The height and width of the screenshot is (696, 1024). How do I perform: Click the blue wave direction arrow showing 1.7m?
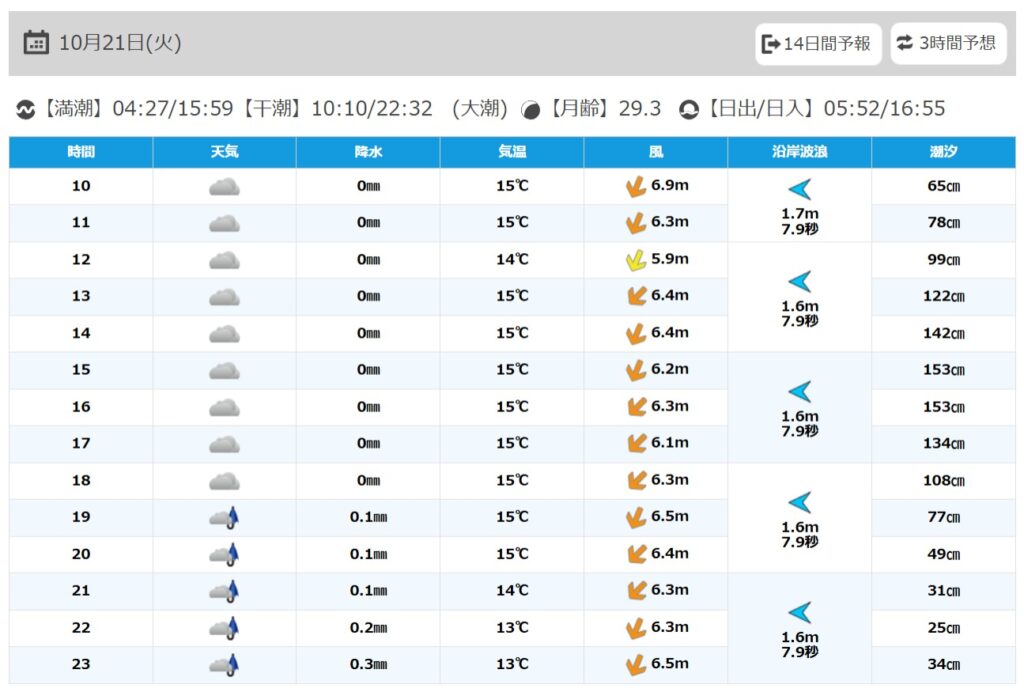[799, 189]
